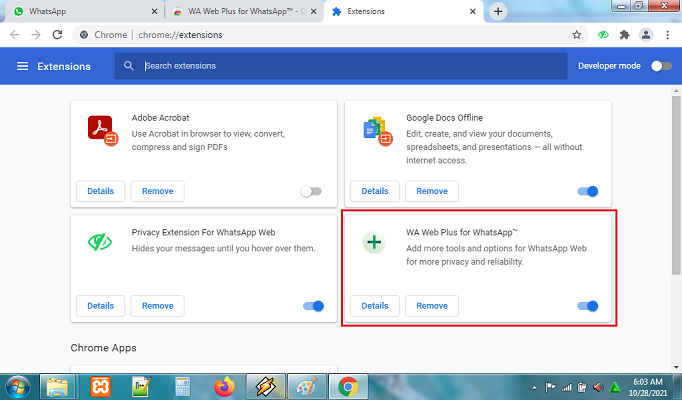Enable Developer mode toggle
This screenshot has height=400, width=682.
click(661, 66)
